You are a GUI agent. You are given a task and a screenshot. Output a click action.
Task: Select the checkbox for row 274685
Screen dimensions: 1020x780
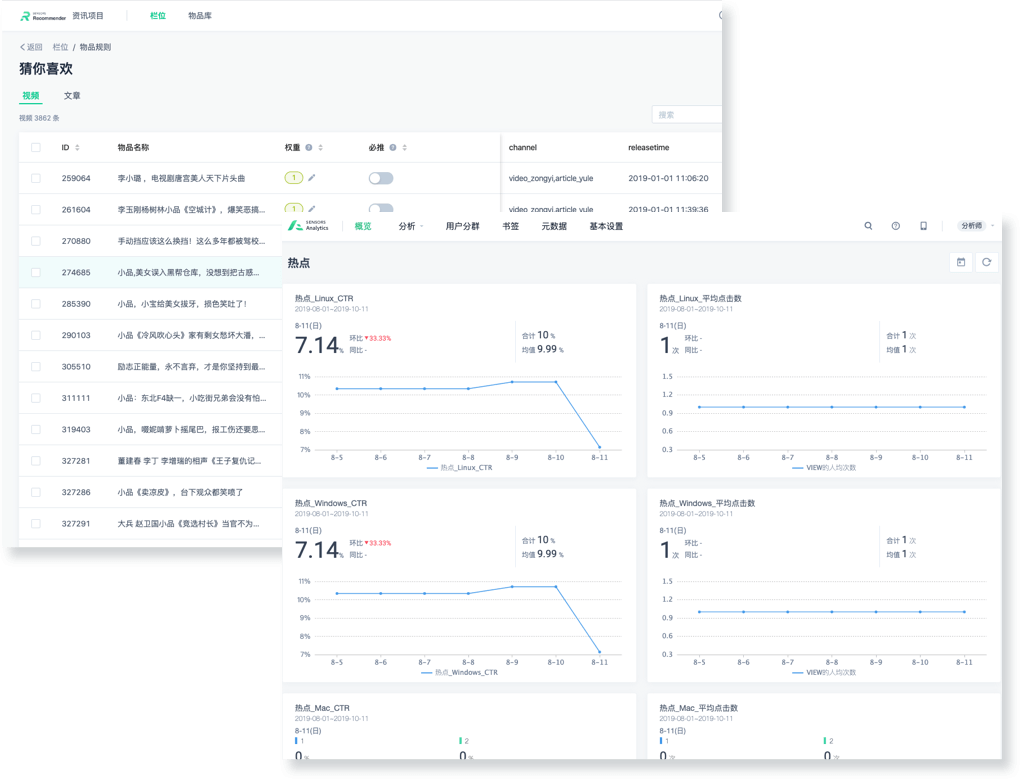(36, 272)
